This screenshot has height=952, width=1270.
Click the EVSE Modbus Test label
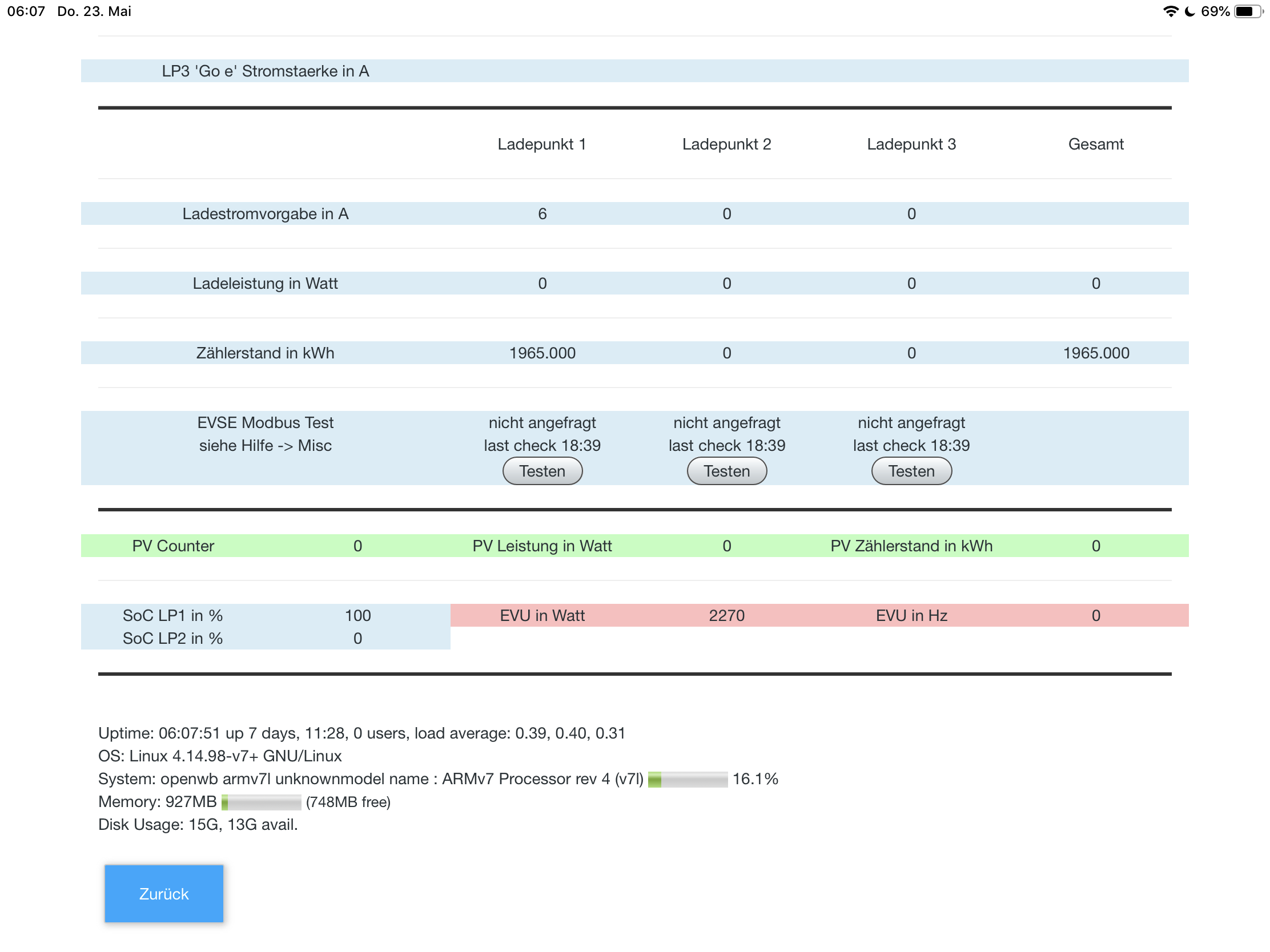pos(265,423)
